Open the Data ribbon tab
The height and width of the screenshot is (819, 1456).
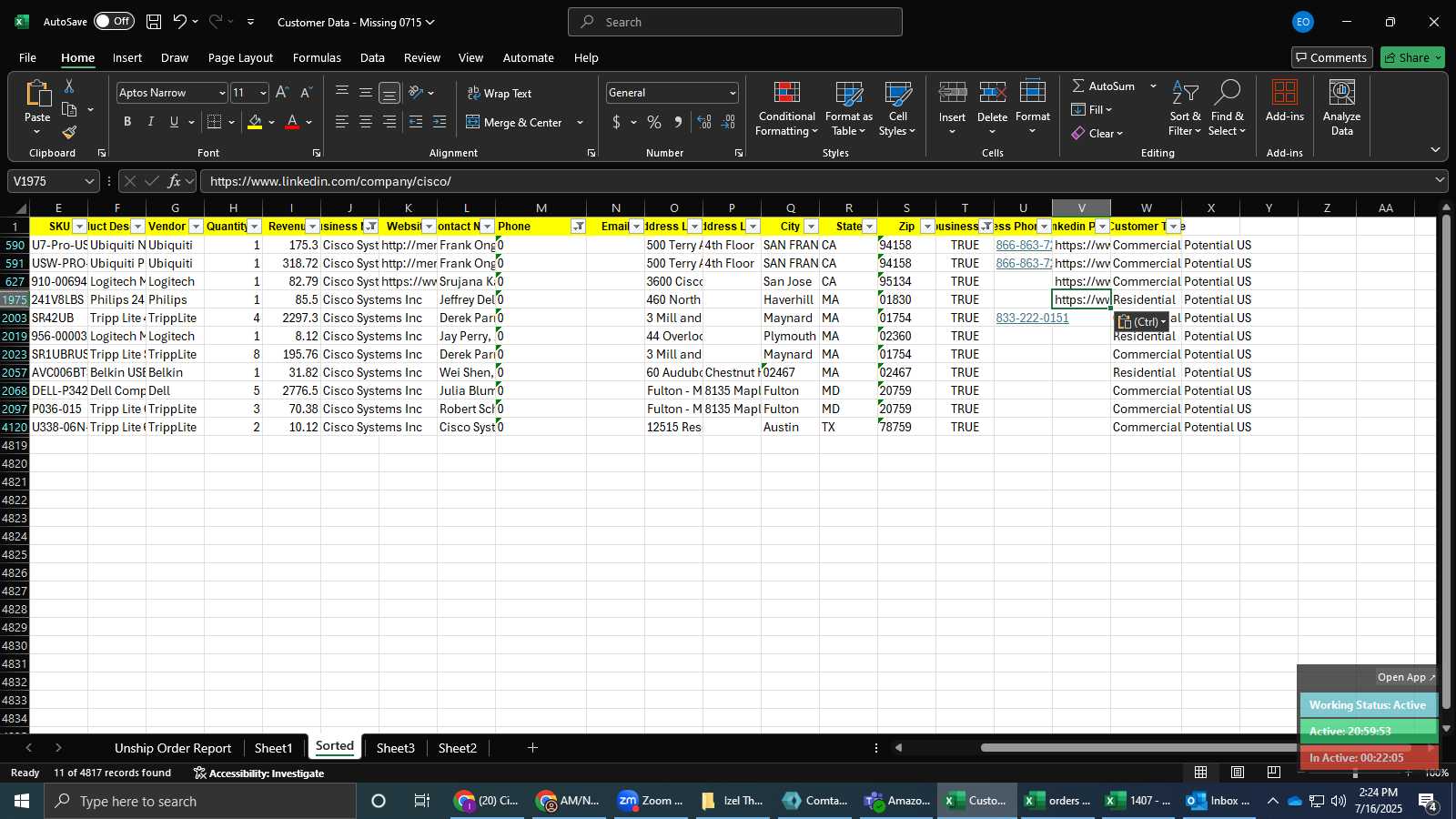tap(372, 57)
